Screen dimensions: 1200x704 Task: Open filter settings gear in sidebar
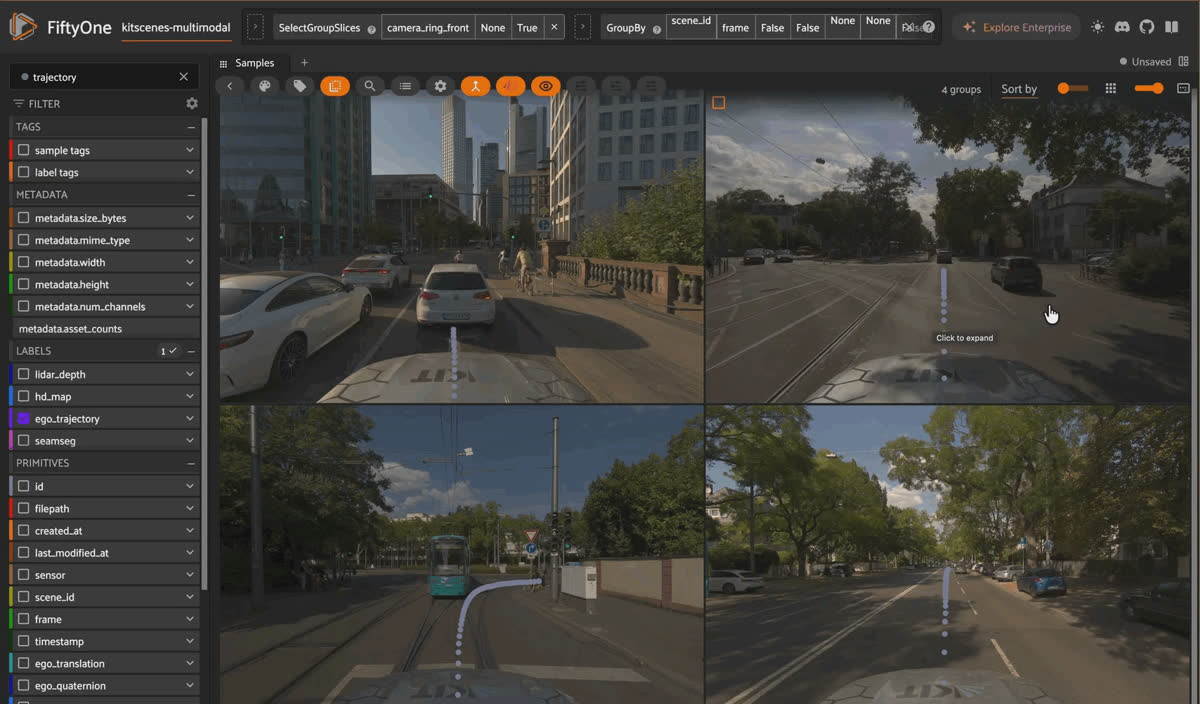click(x=192, y=103)
